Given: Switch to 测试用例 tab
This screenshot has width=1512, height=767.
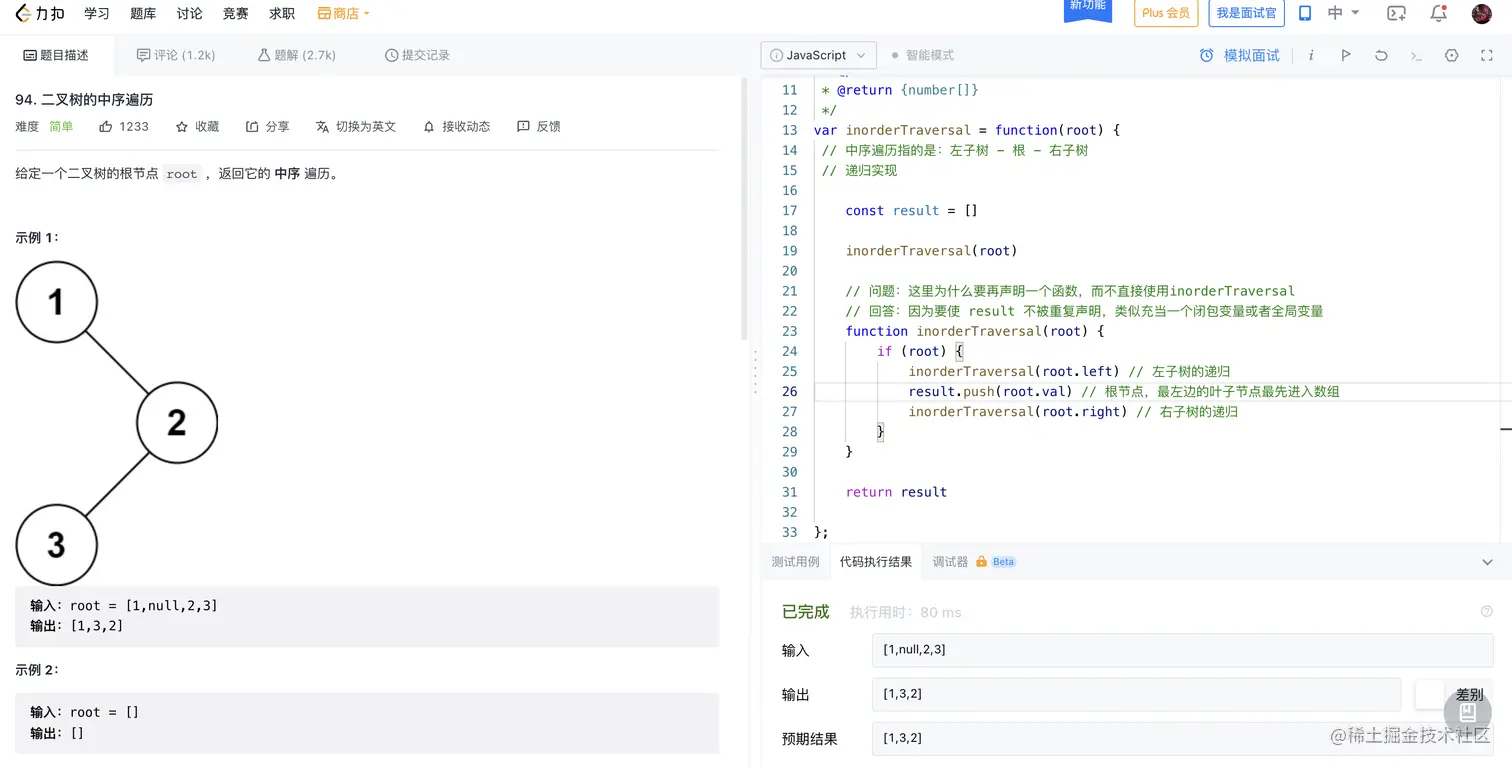Looking at the screenshot, I should click(795, 562).
